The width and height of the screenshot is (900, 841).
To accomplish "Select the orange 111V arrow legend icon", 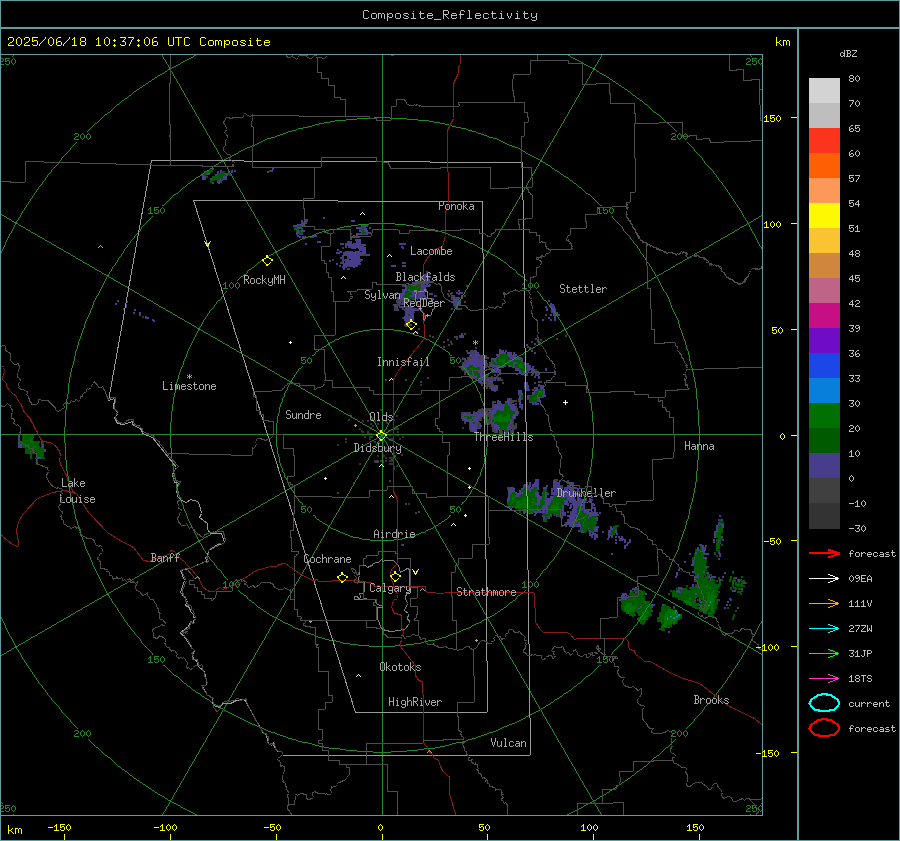I will (x=824, y=603).
